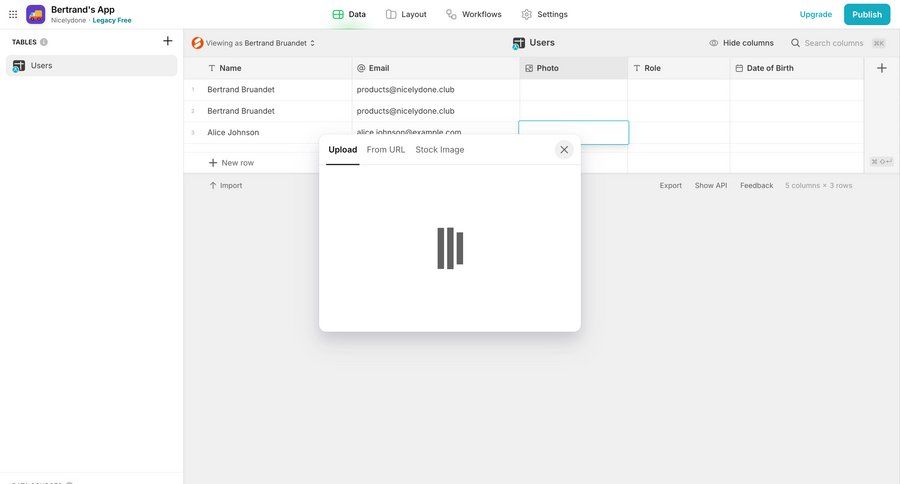
Task: Close the image upload popup
Action: coord(564,150)
